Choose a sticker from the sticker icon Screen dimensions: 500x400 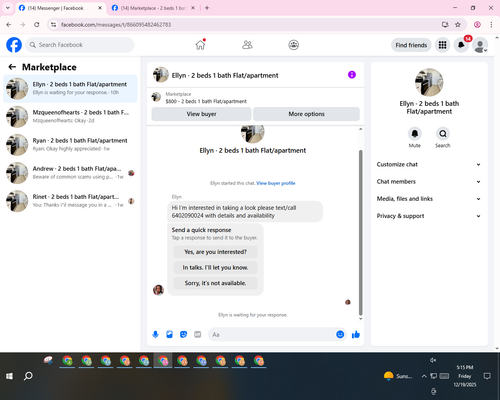point(183,334)
